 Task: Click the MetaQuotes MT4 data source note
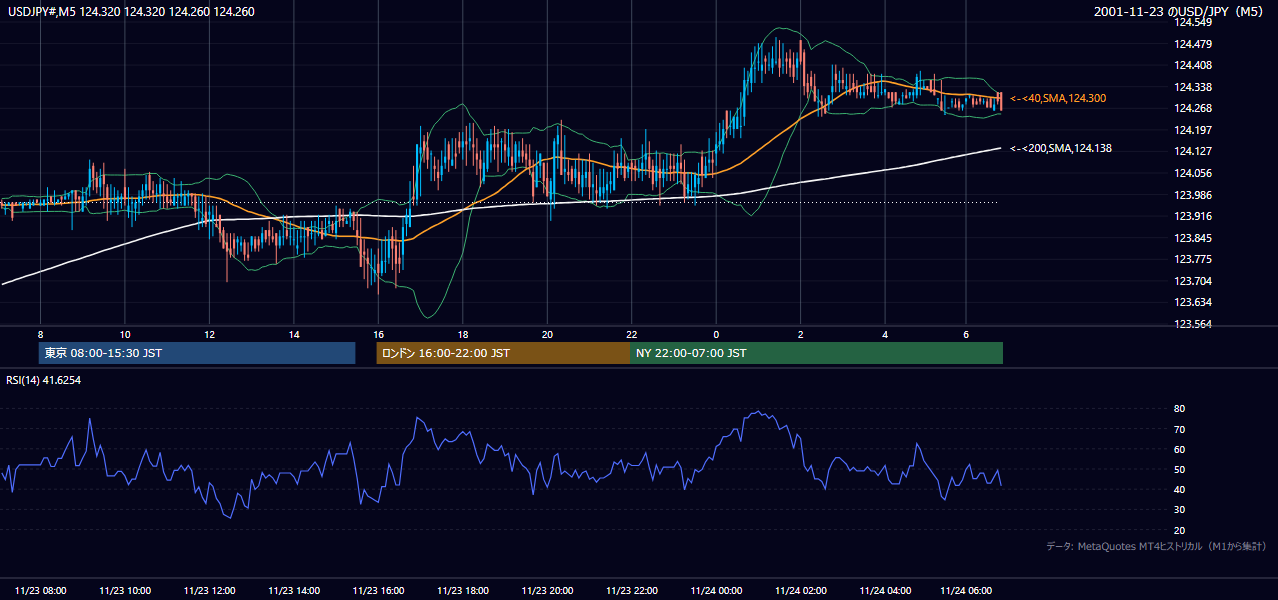pos(1156,546)
